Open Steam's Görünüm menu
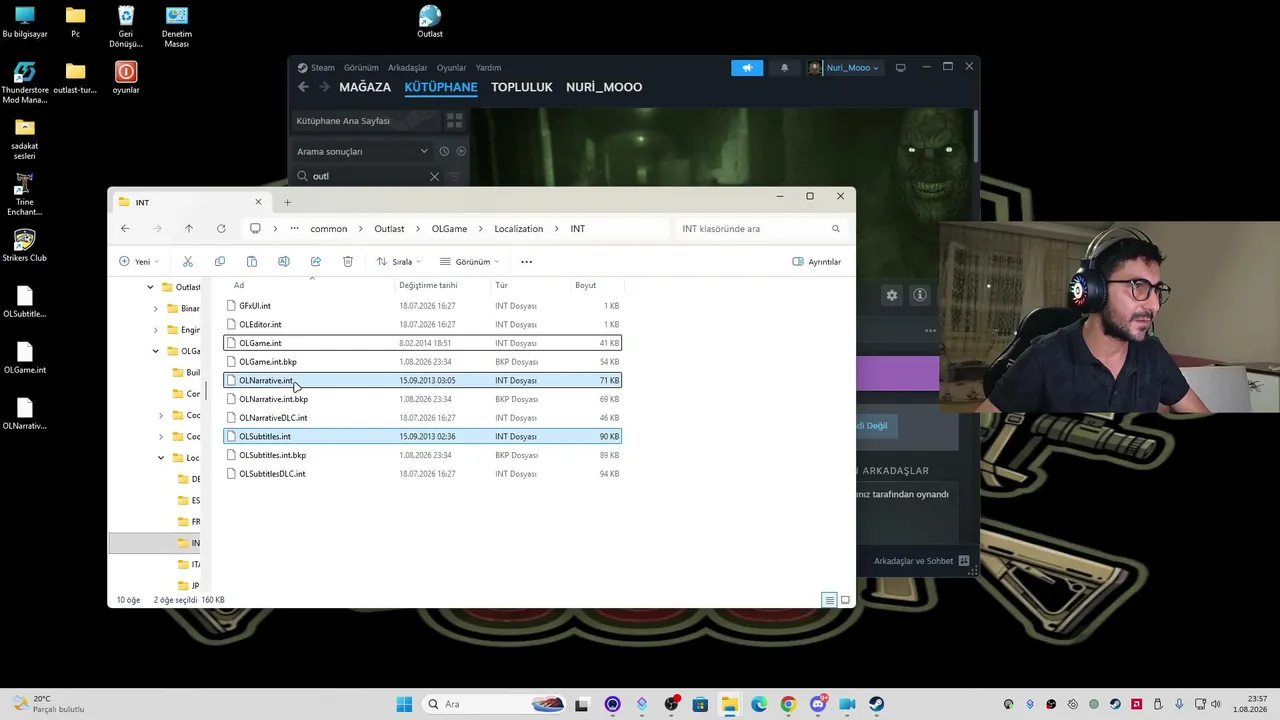1280x720 pixels. pos(361,68)
